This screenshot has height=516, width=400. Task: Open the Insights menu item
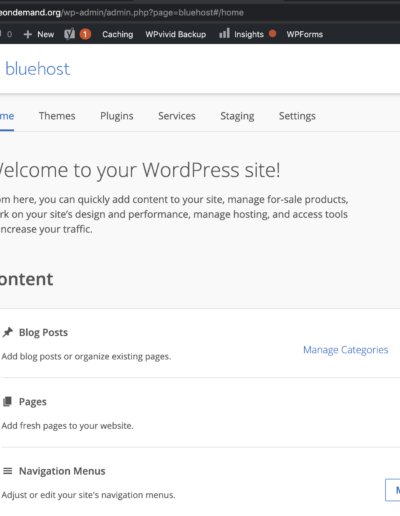click(x=249, y=34)
